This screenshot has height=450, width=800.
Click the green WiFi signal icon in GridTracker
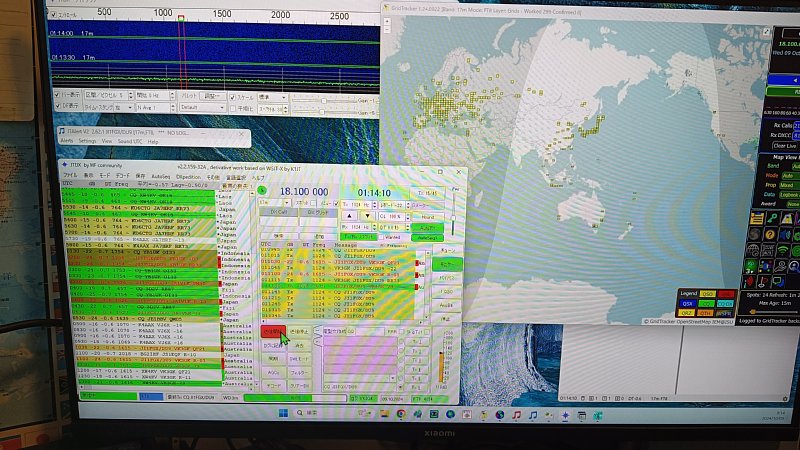tap(783, 250)
